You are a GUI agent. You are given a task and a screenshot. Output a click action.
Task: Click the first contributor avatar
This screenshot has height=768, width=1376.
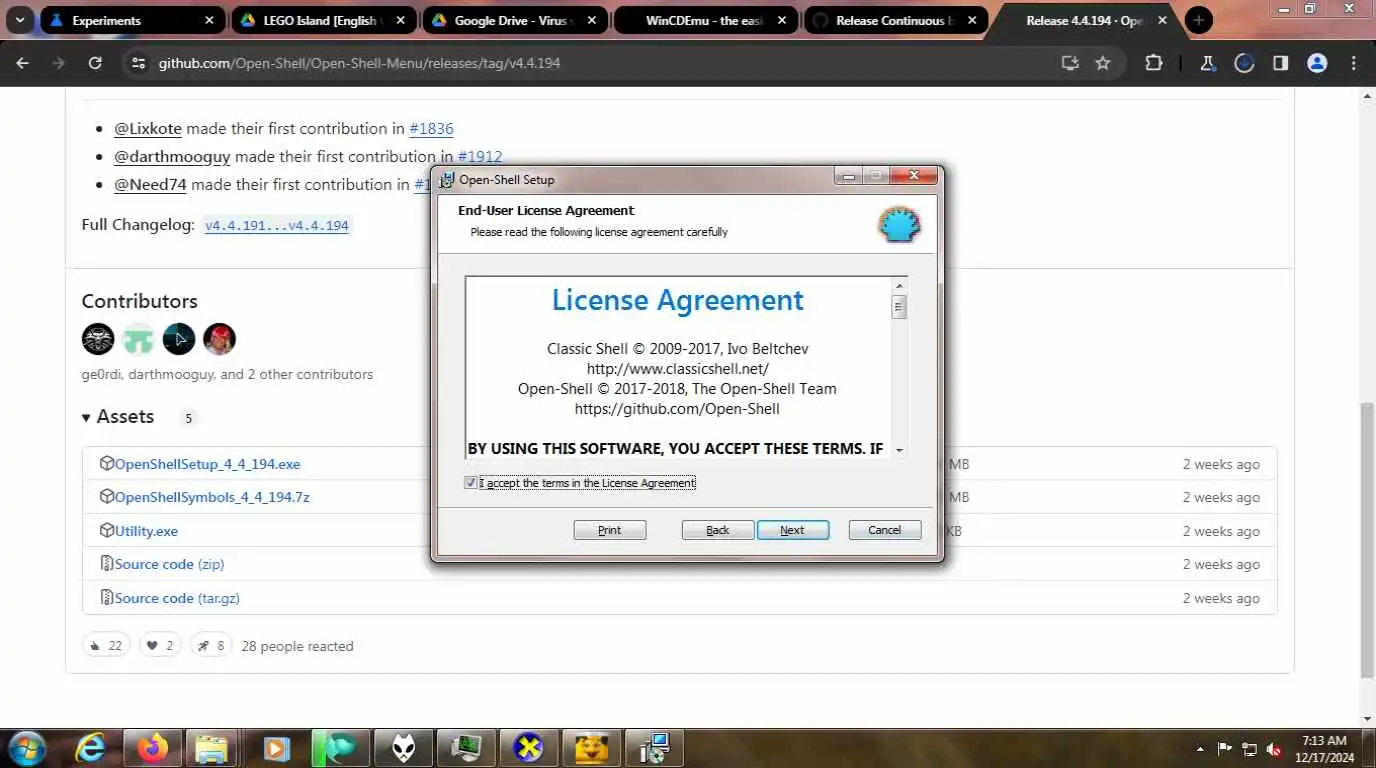pos(98,339)
